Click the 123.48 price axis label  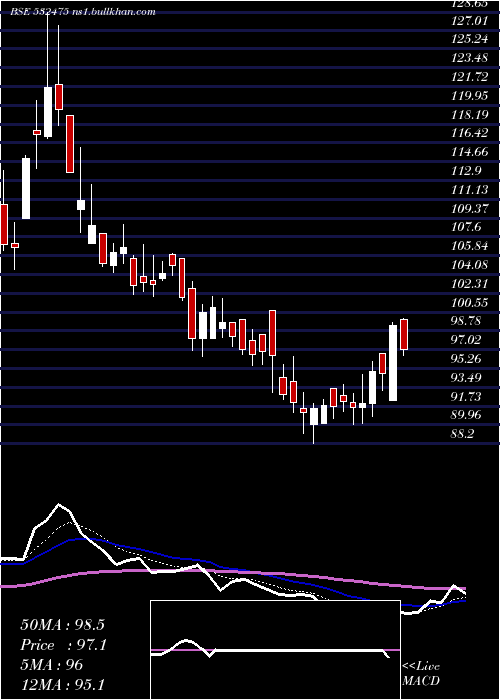[469, 58]
